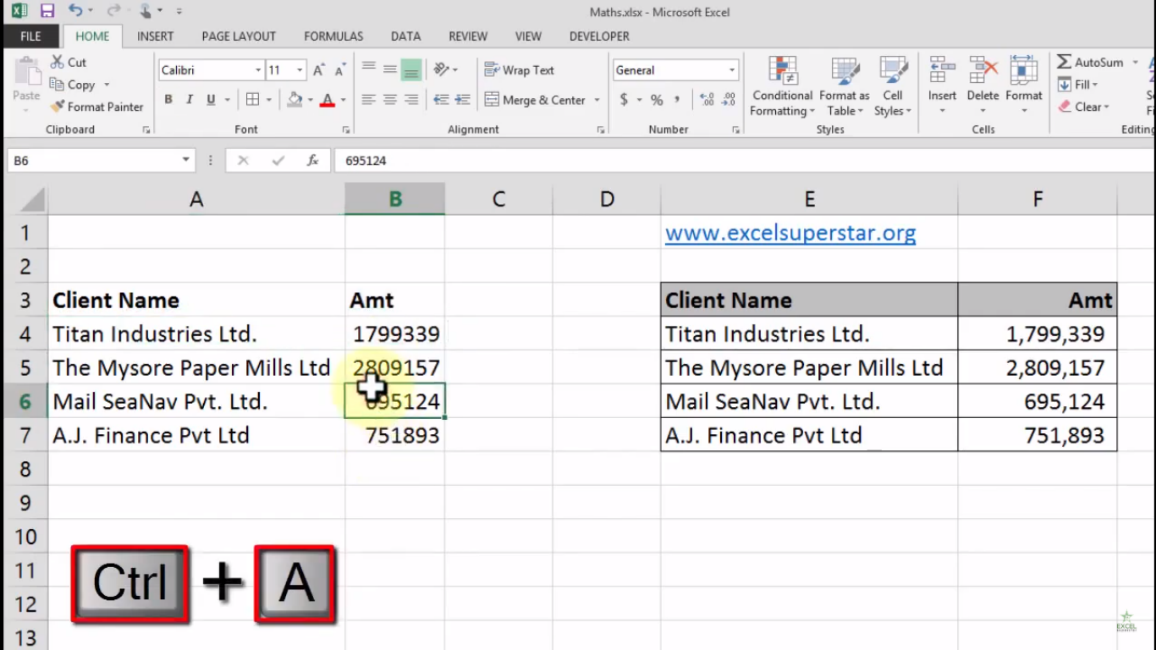This screenshot has width=1156, height=650.
Task: Toggle Top Align
Action: (369, 69)
